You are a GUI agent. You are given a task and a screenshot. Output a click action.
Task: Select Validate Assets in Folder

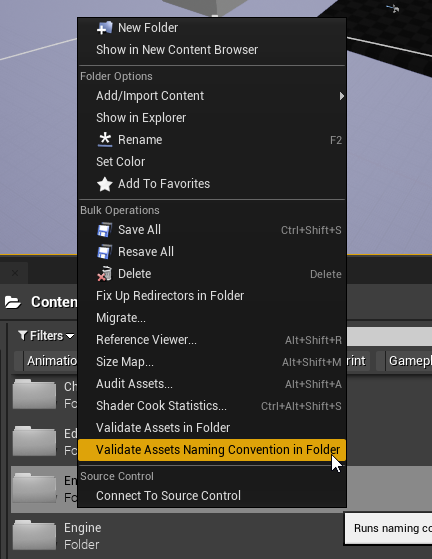[x=212, y=428]
